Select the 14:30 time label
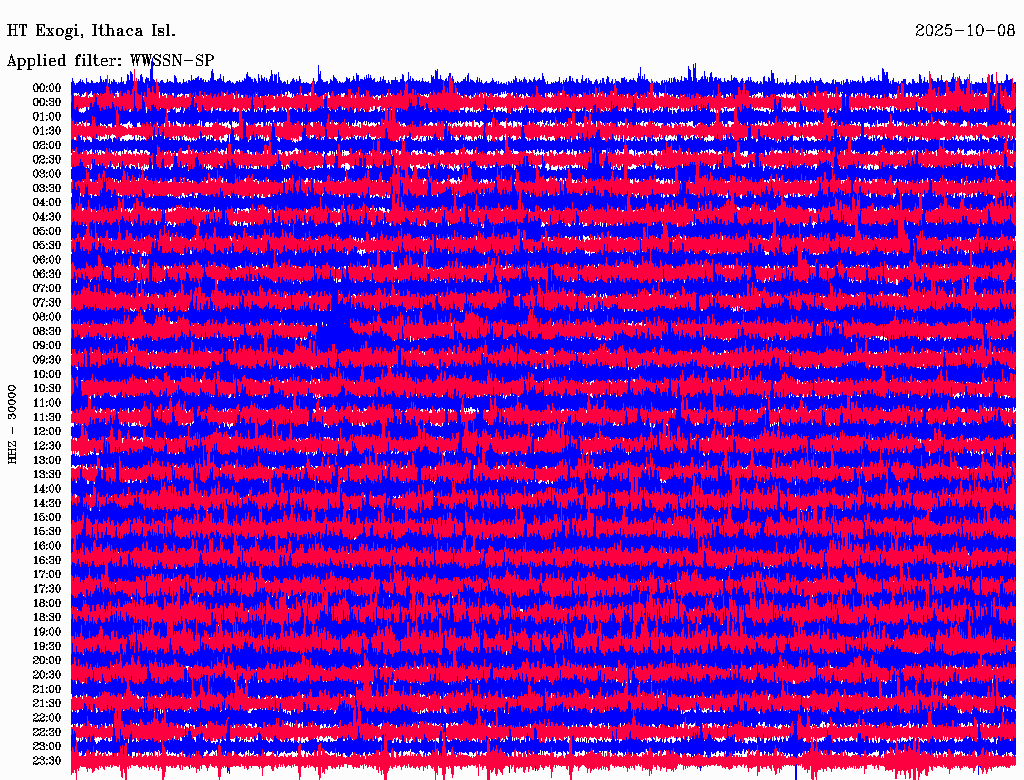1024x780 pixels. [x=47, y=503]
